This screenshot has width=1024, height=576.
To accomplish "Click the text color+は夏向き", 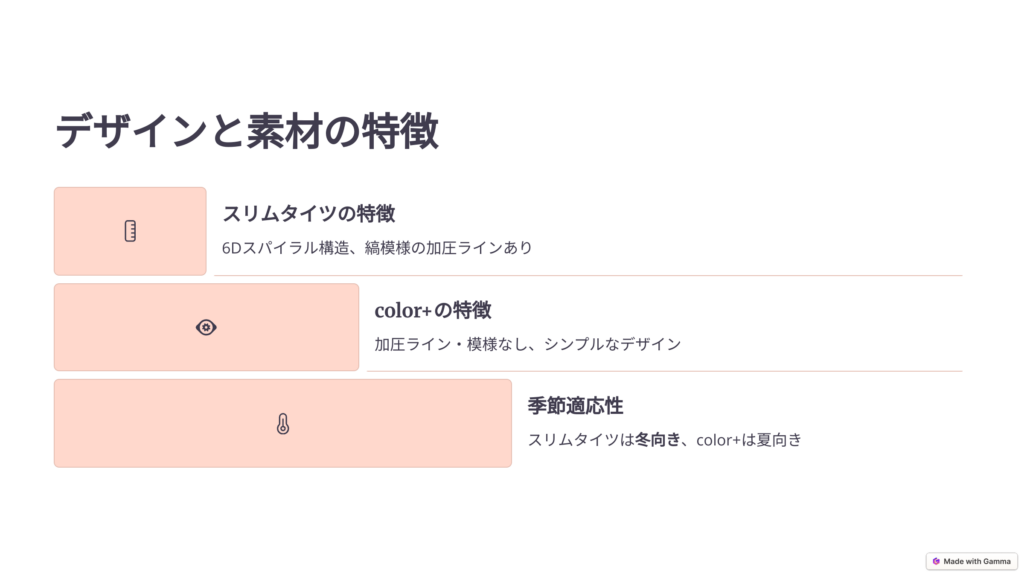I will 749,440.
